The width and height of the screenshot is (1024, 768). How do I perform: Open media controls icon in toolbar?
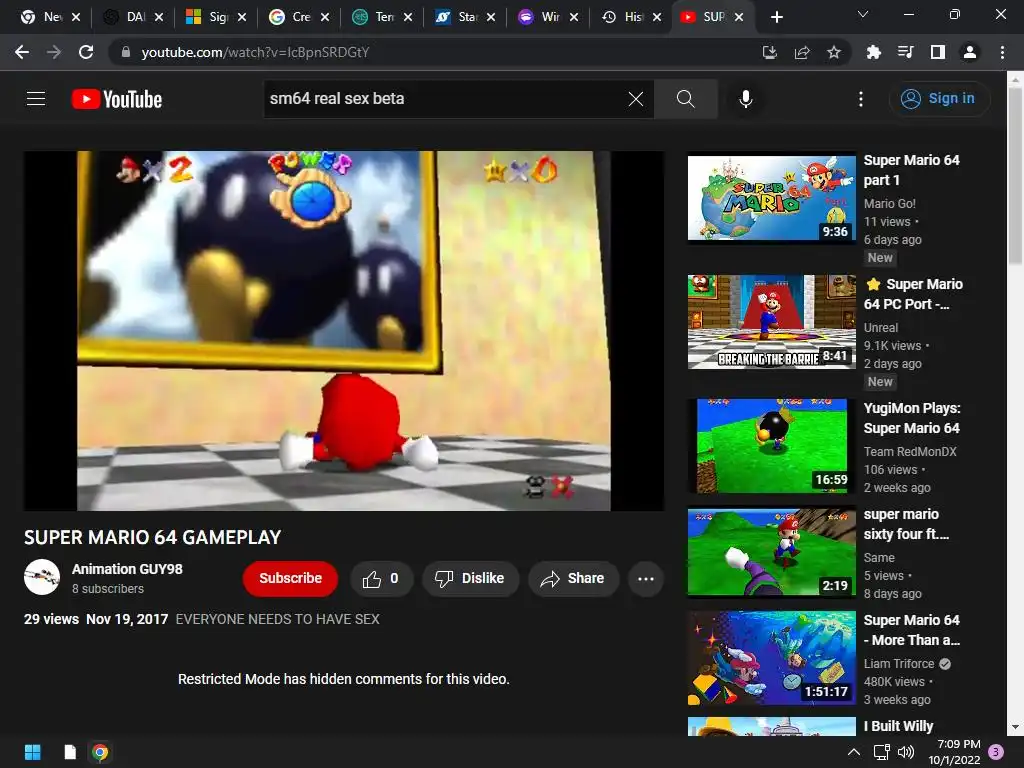906,52
